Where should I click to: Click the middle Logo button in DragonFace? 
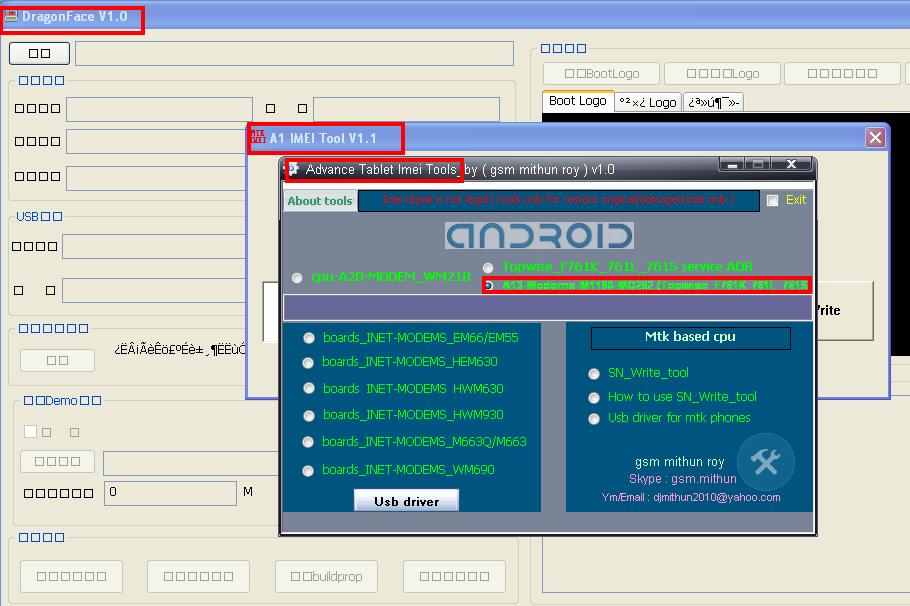click(722, 74)
